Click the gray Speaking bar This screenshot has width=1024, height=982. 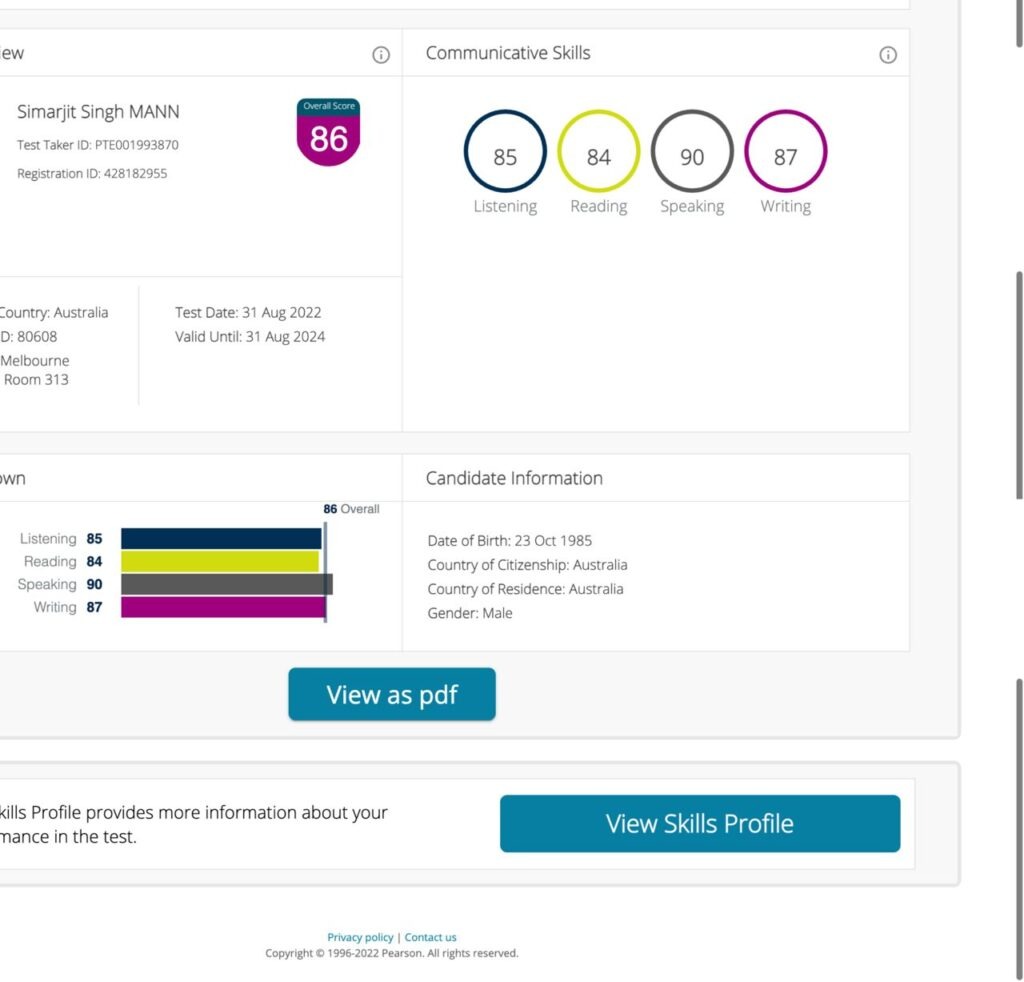click(226, 584)
